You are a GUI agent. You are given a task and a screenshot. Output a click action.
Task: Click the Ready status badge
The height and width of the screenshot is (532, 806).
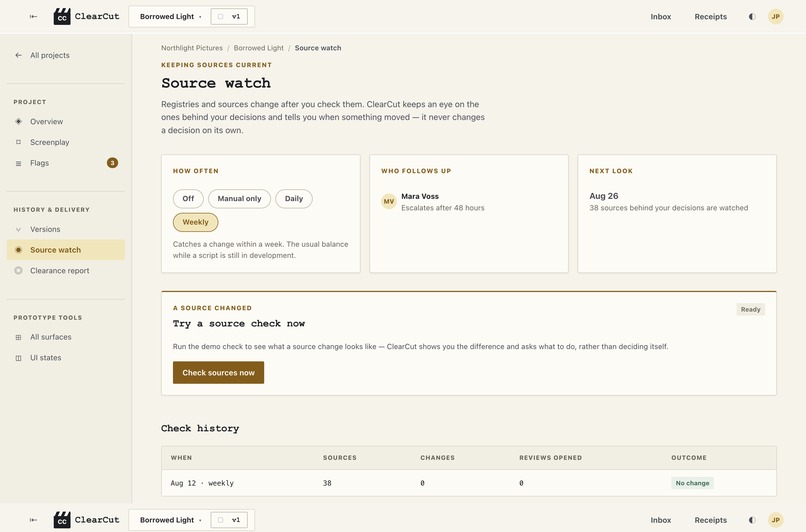pos(750,309)
